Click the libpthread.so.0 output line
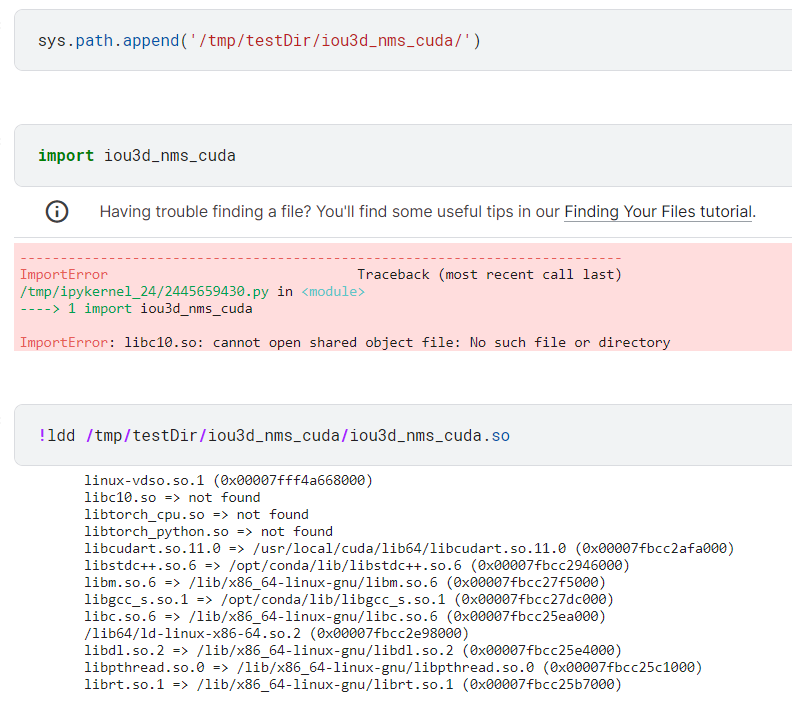The height and width of the screenshot is (705, 792). point(392,667)
